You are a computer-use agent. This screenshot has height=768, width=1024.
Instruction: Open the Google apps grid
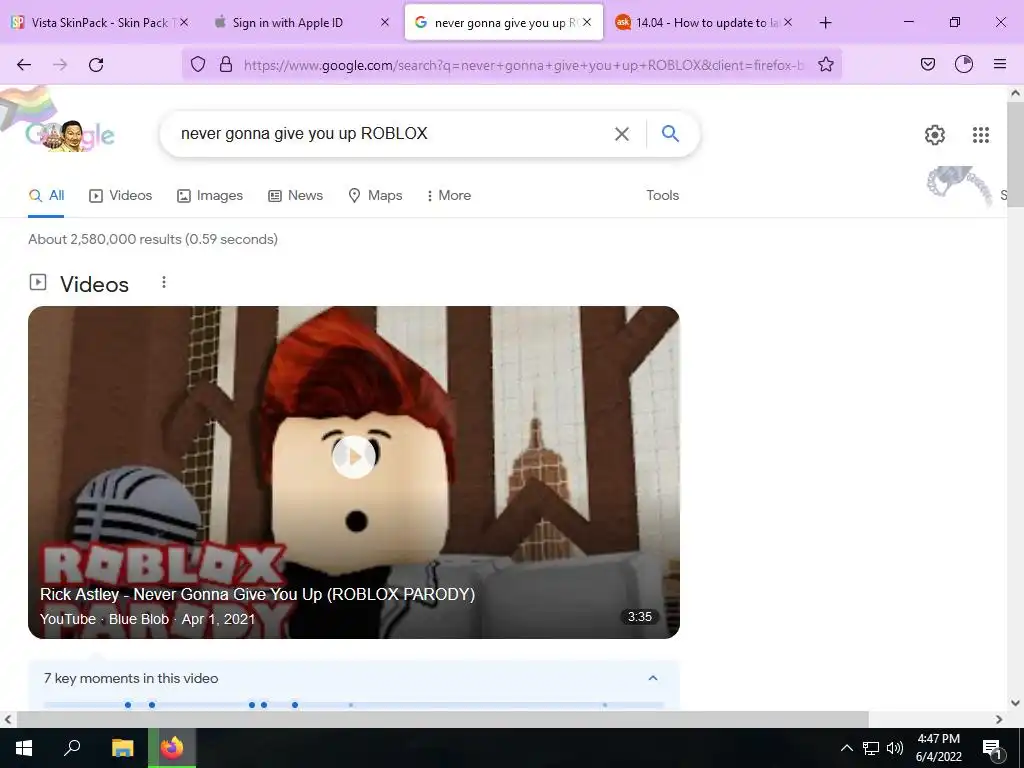click(x=981, y=135)
